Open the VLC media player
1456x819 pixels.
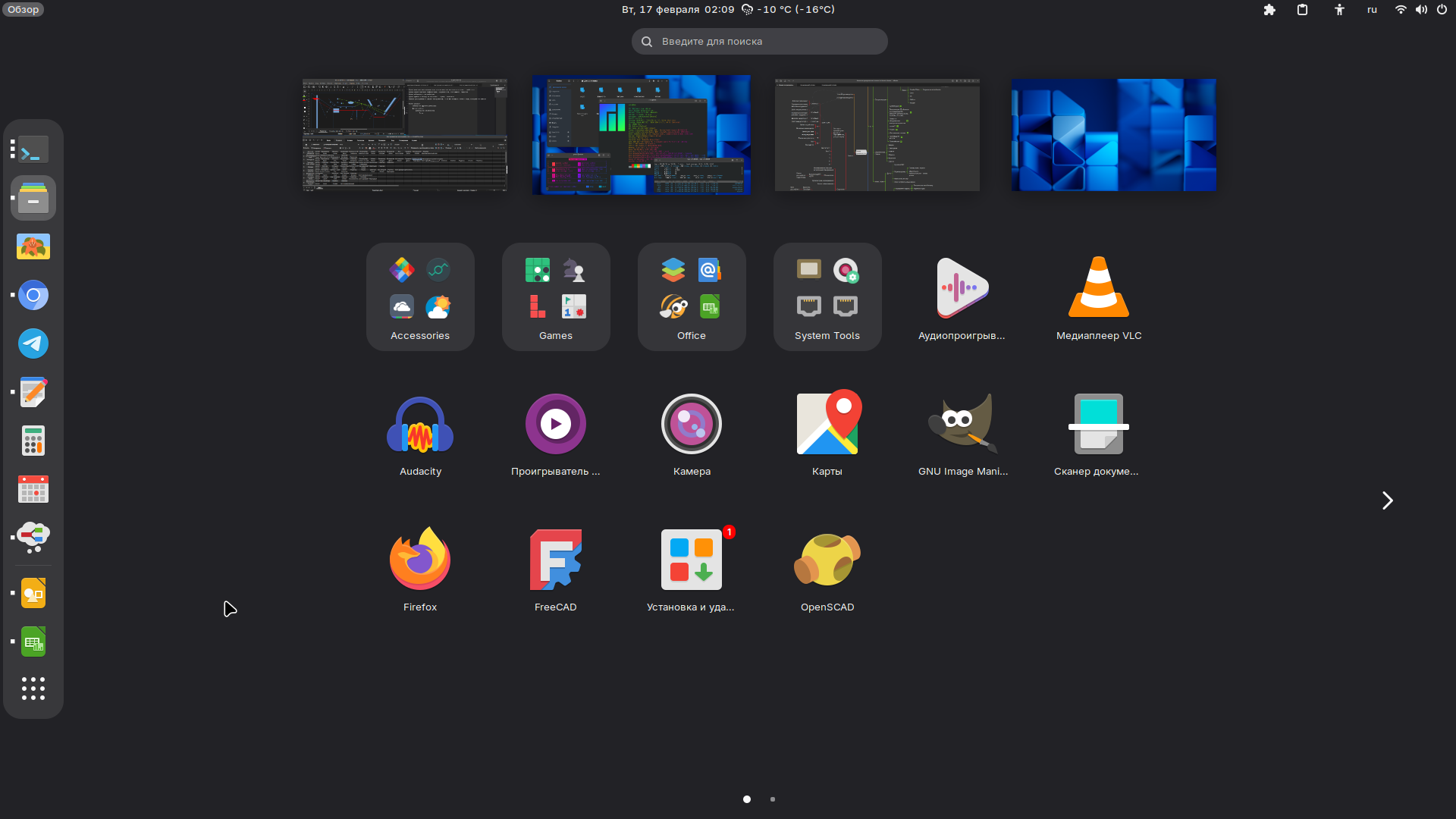click(1098, 289)
